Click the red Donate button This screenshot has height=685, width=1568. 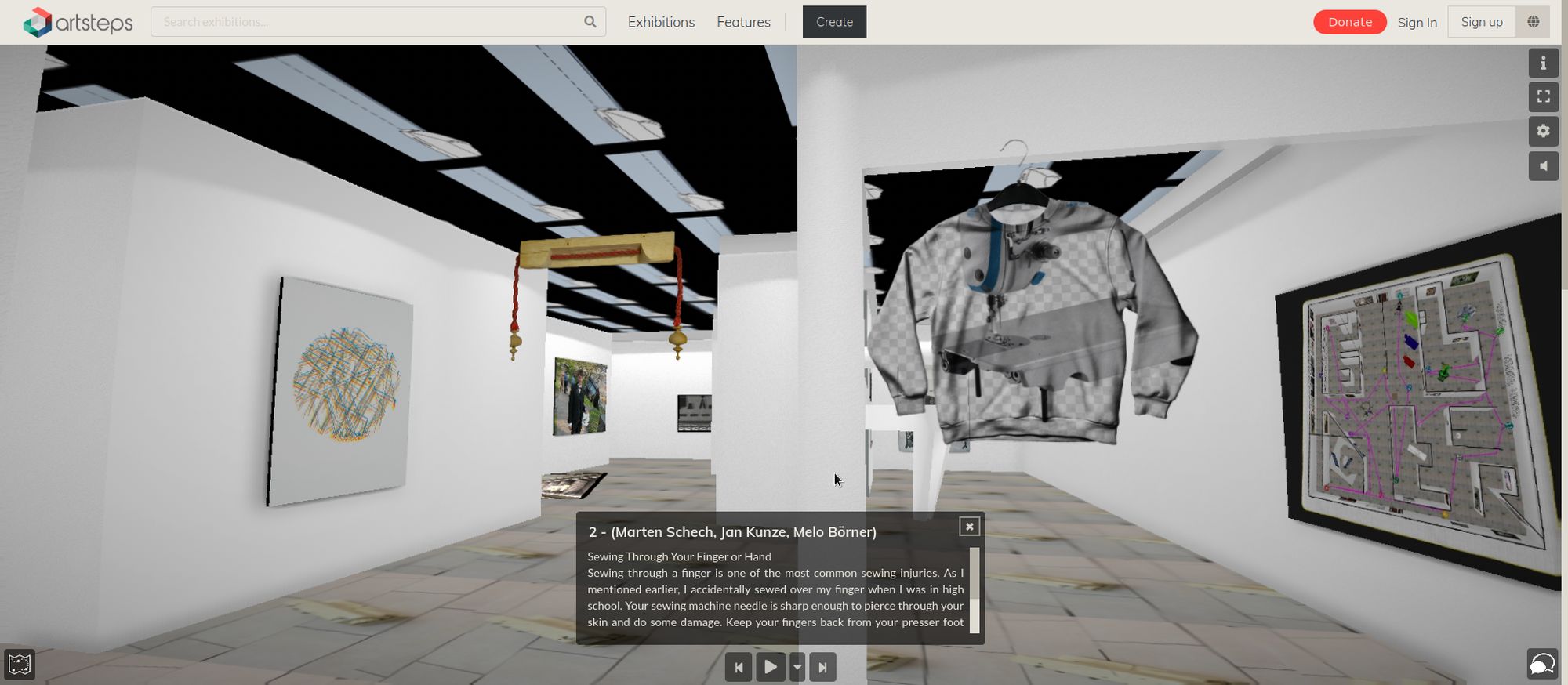point(1349,22)
